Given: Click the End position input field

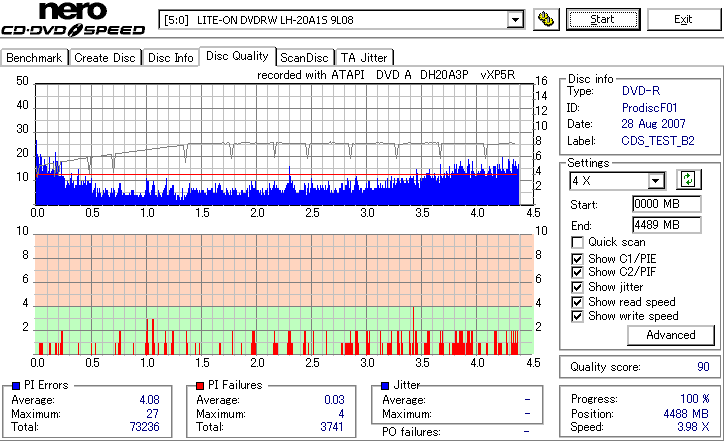Looking at the screenshot, I should tap(666, 225).
